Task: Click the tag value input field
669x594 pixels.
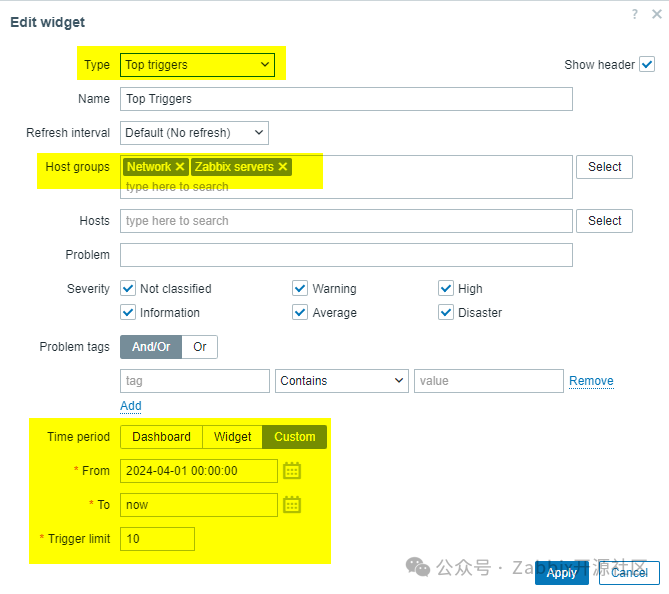Action: coord(489,381)
